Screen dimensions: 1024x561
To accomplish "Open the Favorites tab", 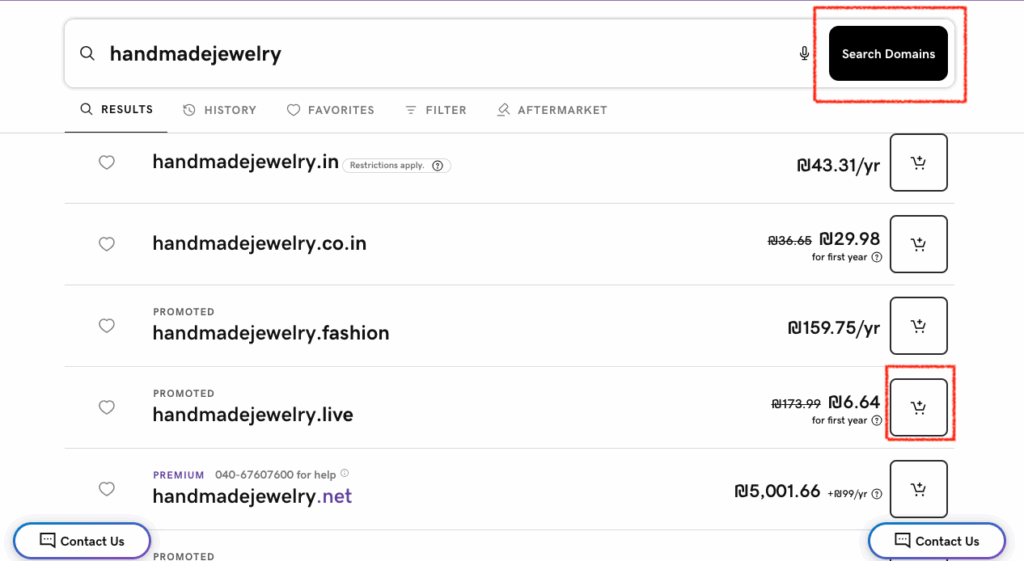I will pos(330,110).
